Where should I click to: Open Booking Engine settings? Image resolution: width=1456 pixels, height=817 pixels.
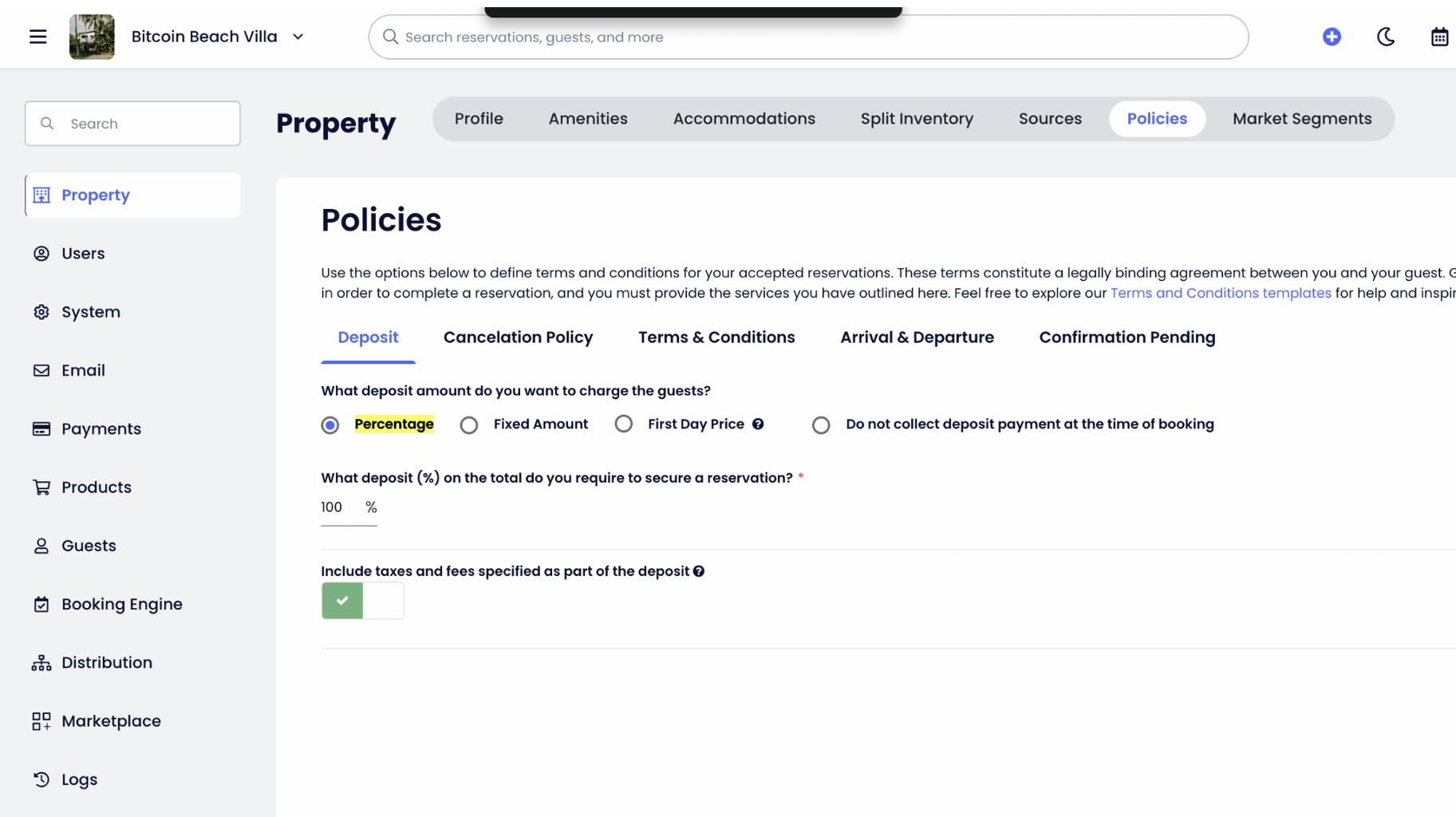coord(121,604)
